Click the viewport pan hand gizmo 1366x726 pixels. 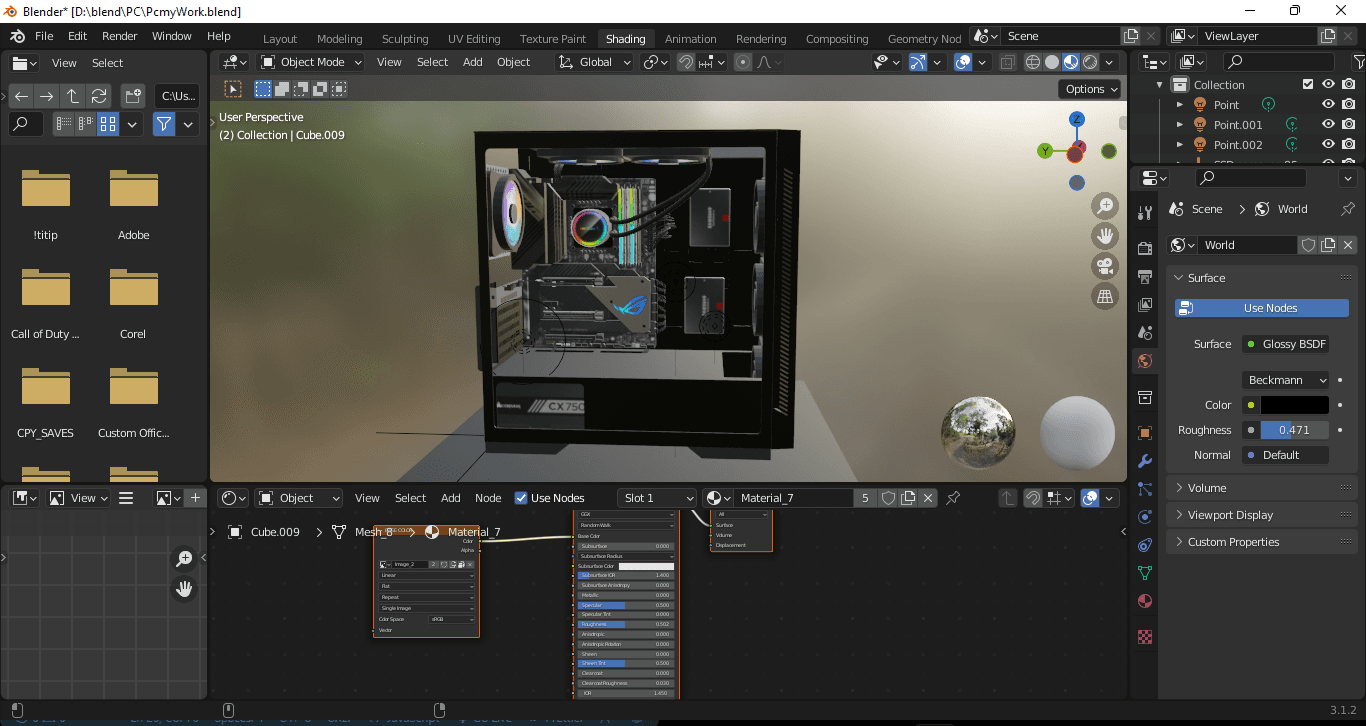coord(1105,237)
